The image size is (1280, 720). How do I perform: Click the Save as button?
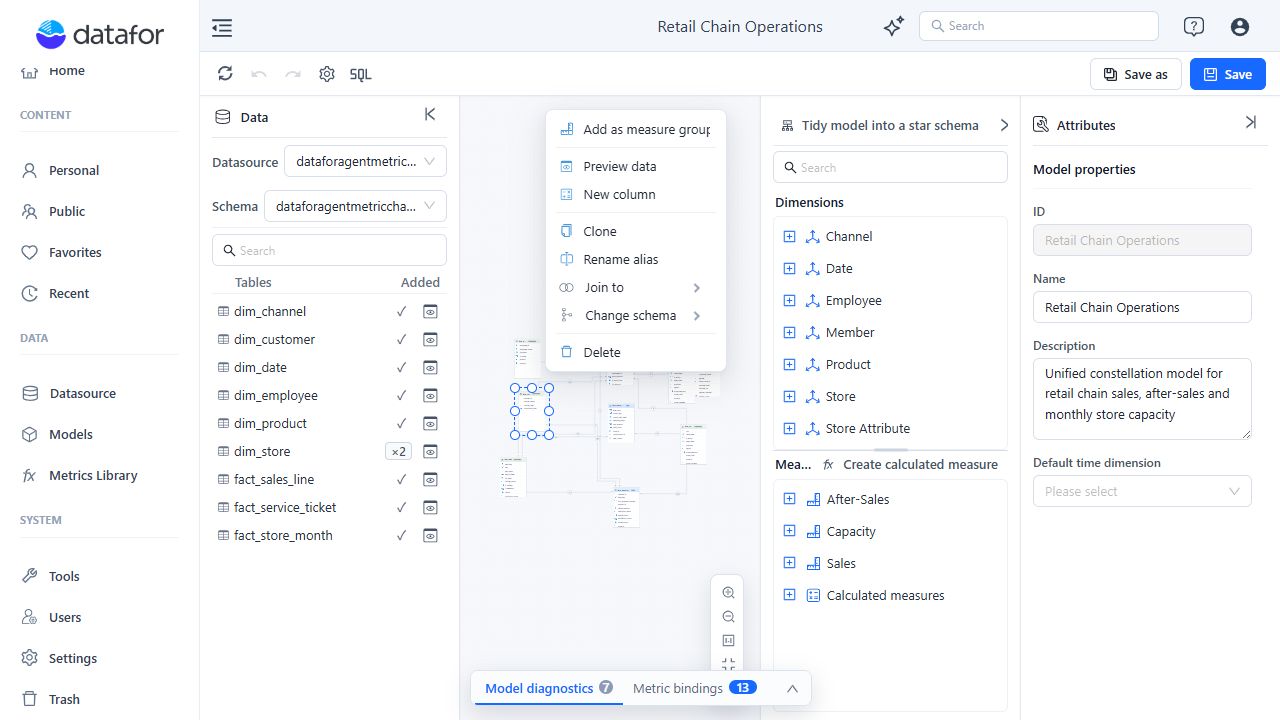pyautogui.click(x=1136, y=74)
